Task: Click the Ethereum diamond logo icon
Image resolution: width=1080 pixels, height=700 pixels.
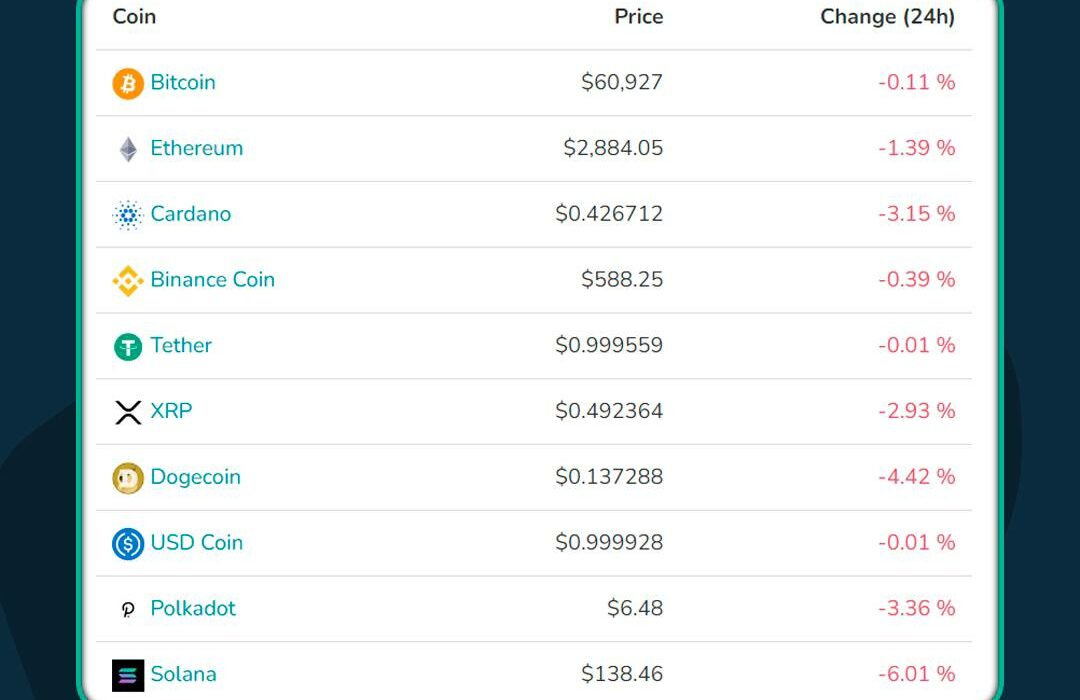Action: click(128, 150)
